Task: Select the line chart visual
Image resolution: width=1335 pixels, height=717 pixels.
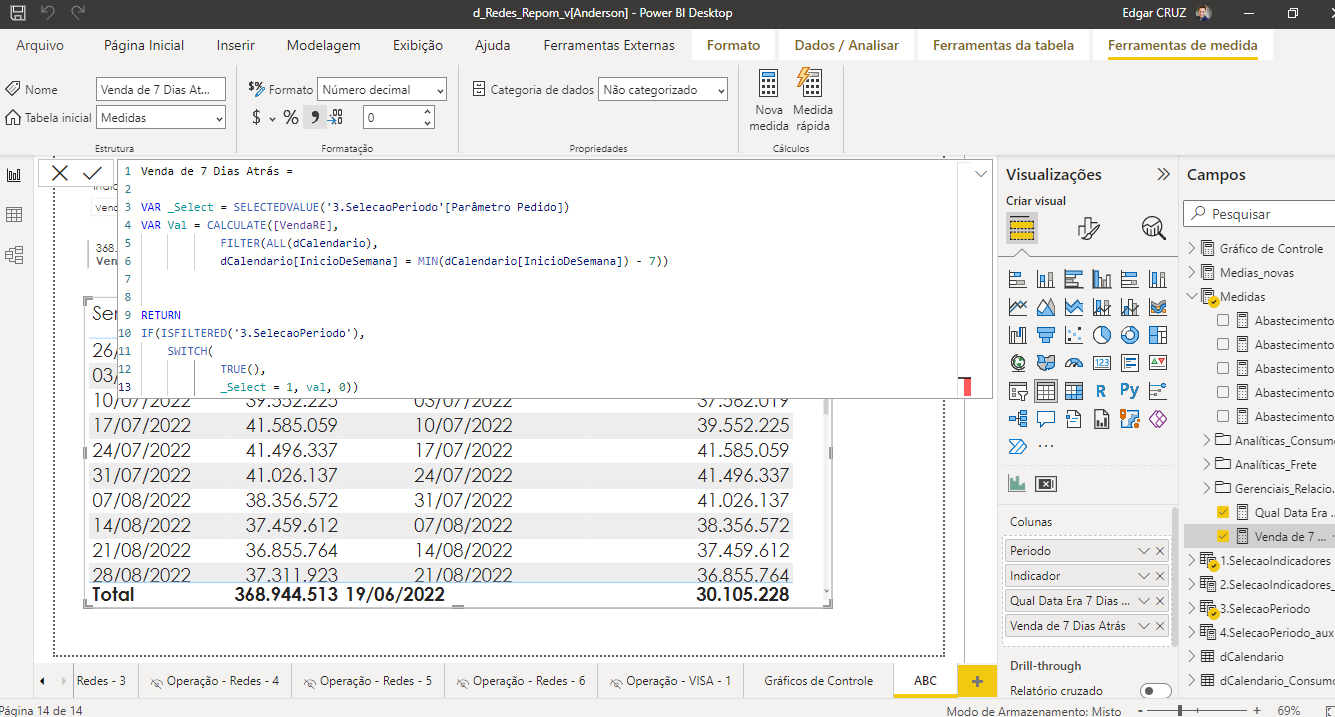Action: pos(1018,307)
